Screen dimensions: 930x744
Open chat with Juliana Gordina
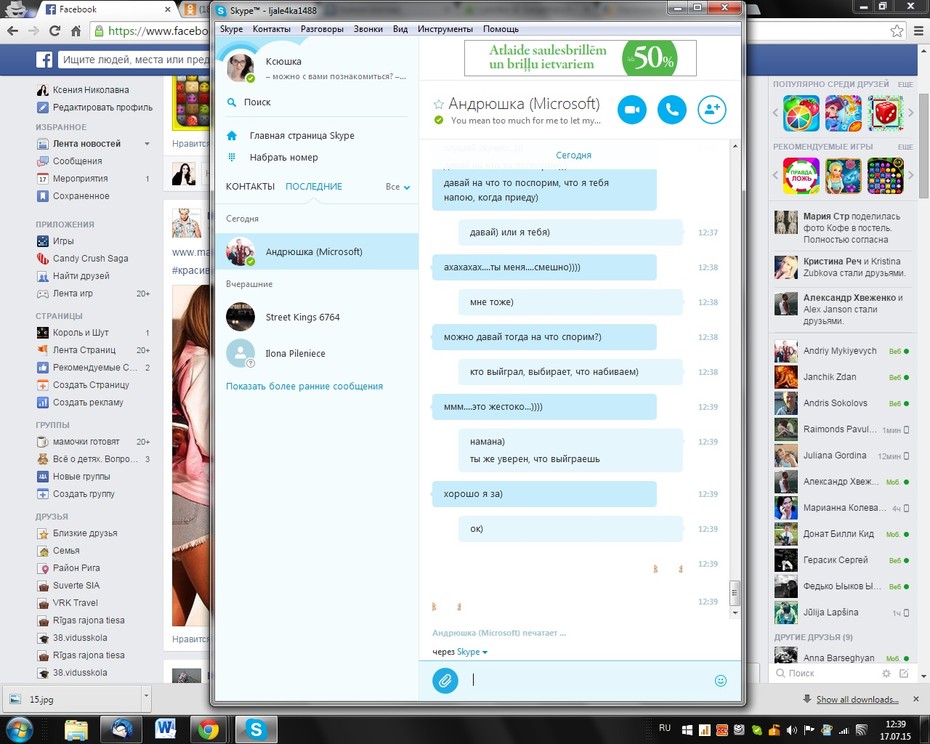[842, 456]
